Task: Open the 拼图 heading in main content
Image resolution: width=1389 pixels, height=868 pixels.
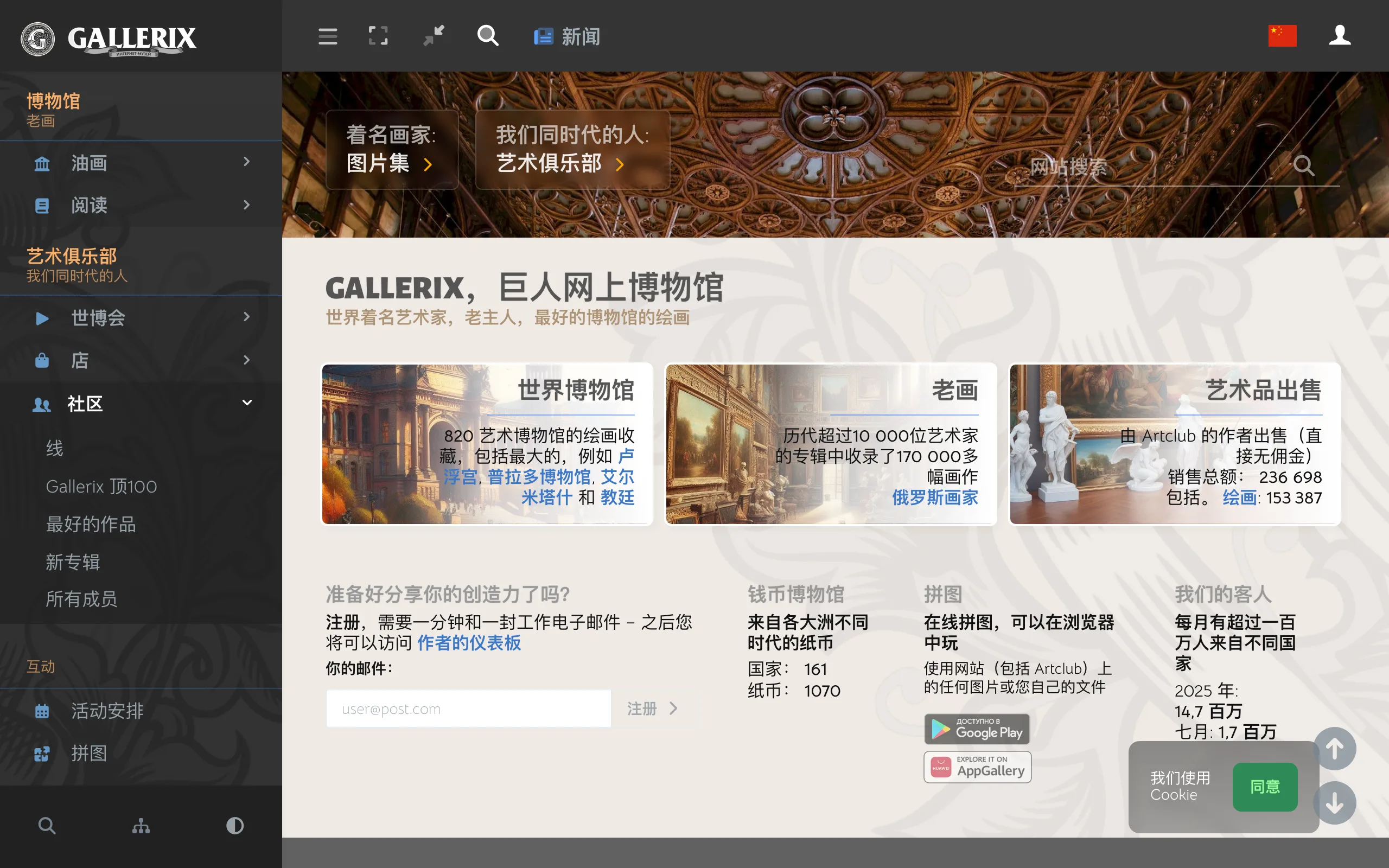Action: point(943,594)
